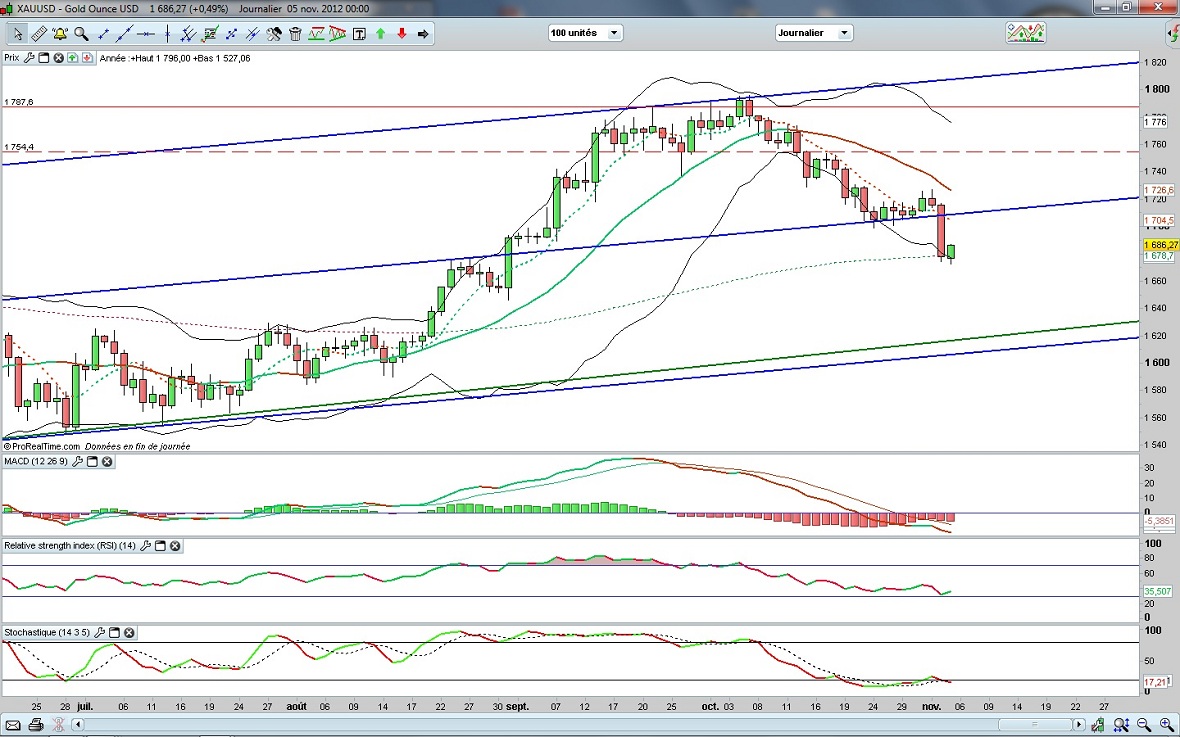Pick the ruler measurement tool

(38, 34)
